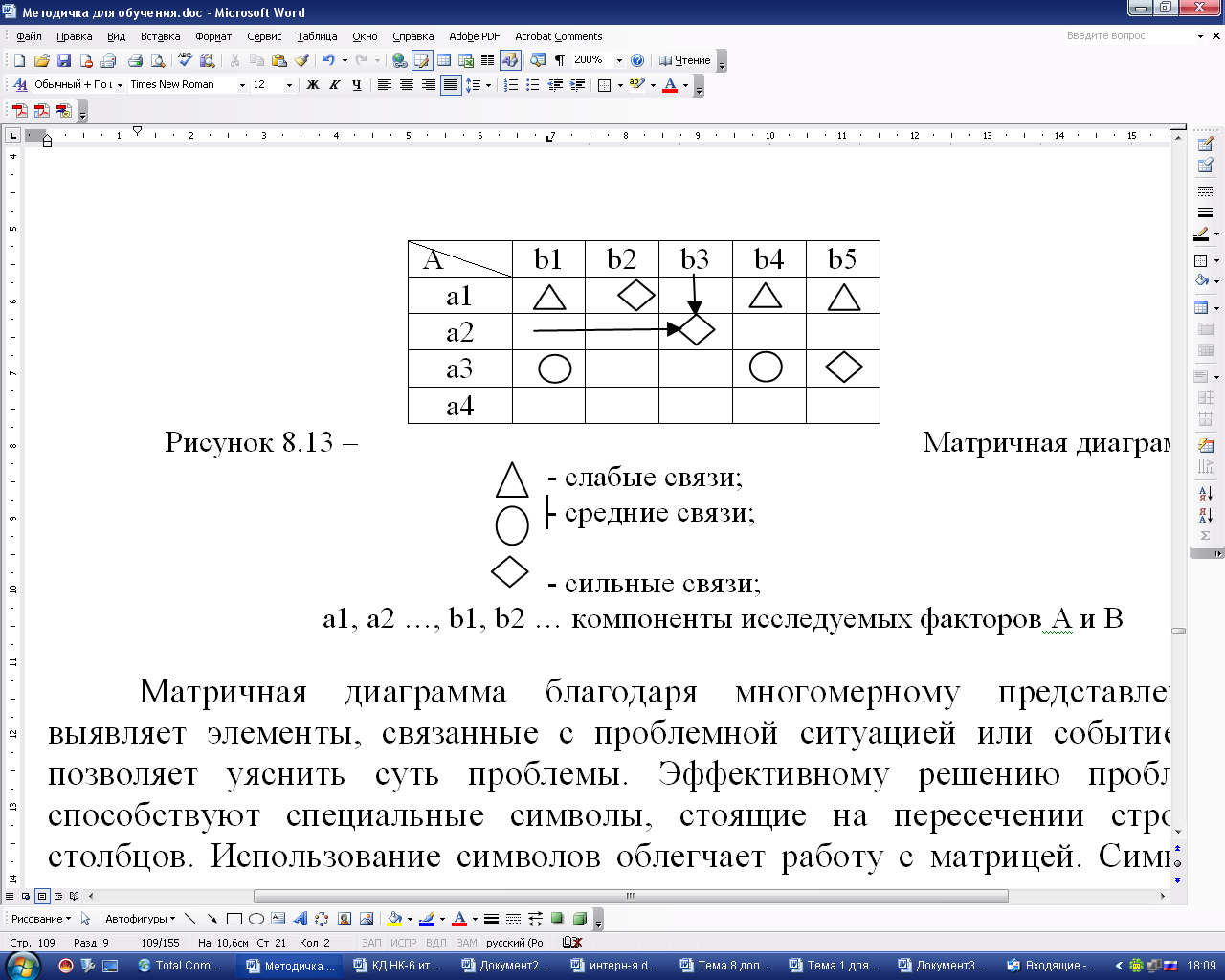1225x980 pixels.
Task: Click the 'Введите вопрос' help question field
Action: 1129,35
